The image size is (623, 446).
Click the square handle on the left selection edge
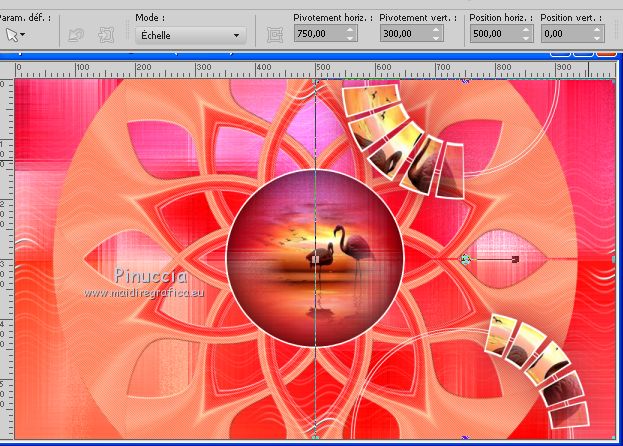(315, 259)
